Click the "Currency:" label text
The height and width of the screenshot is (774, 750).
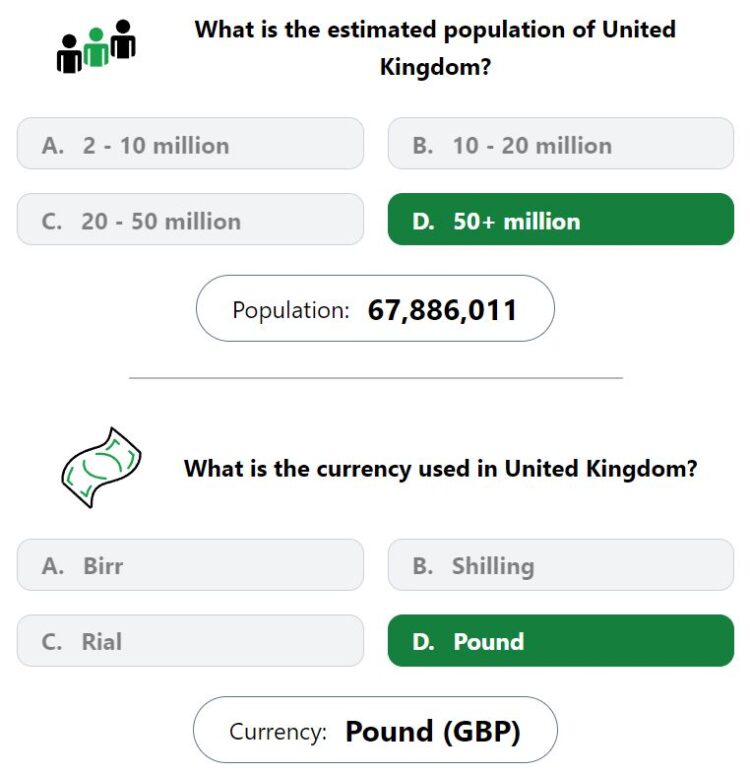pos(278,732)
